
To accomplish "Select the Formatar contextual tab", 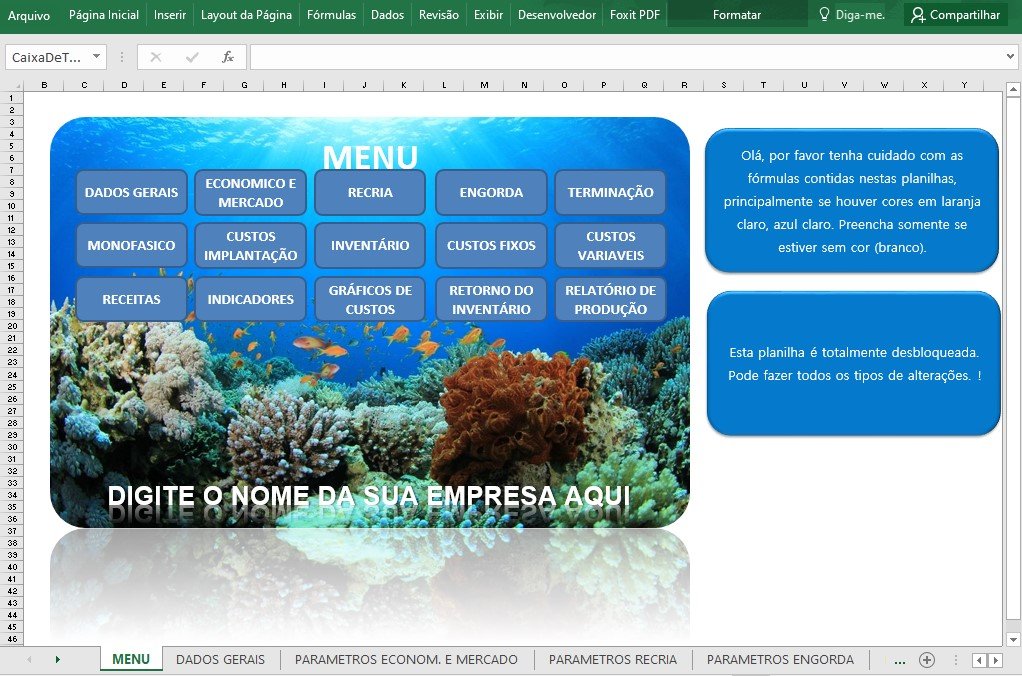I will (737, 14).
